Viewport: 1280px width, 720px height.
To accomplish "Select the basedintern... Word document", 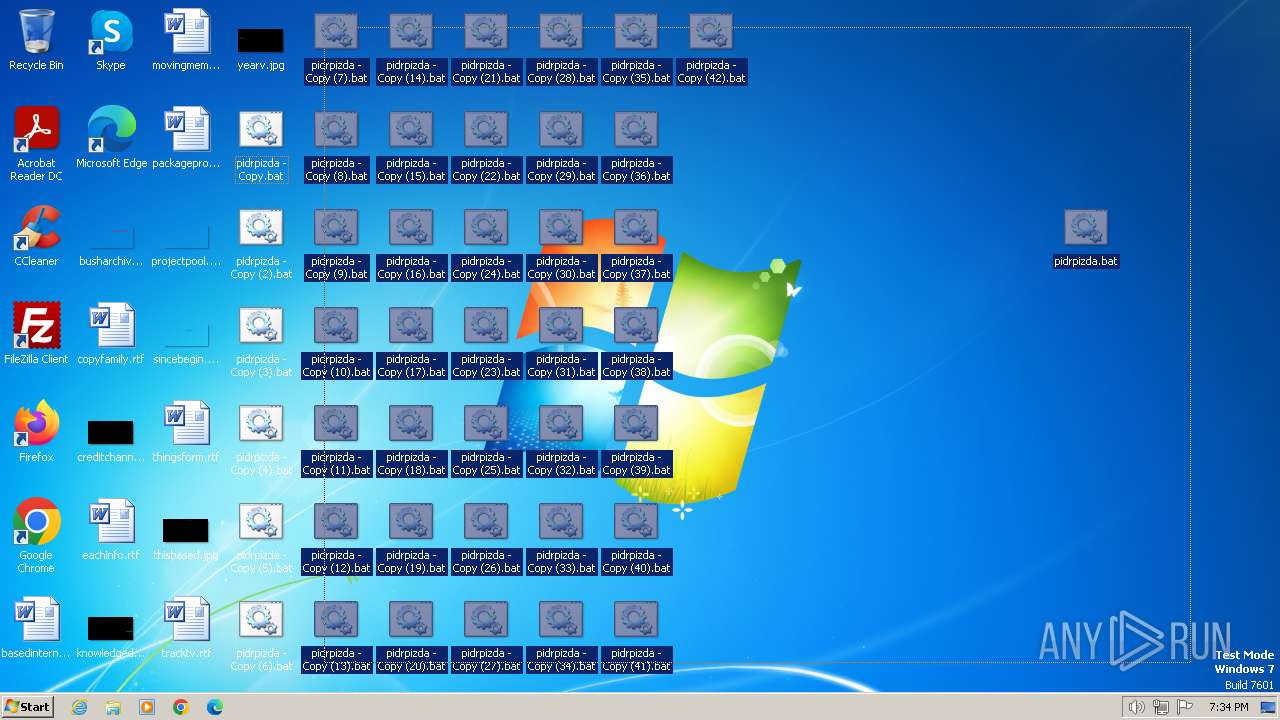I will tap(36, 629).
